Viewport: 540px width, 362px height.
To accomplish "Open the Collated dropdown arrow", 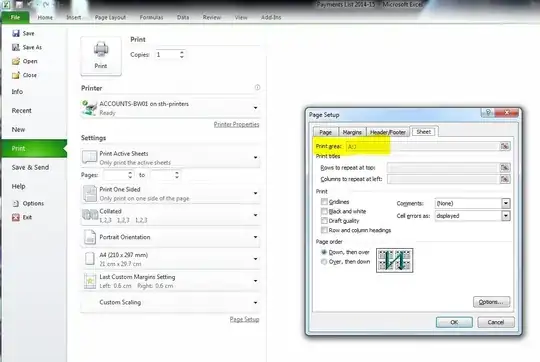I will pyautogui.click(x=255, y=215).
